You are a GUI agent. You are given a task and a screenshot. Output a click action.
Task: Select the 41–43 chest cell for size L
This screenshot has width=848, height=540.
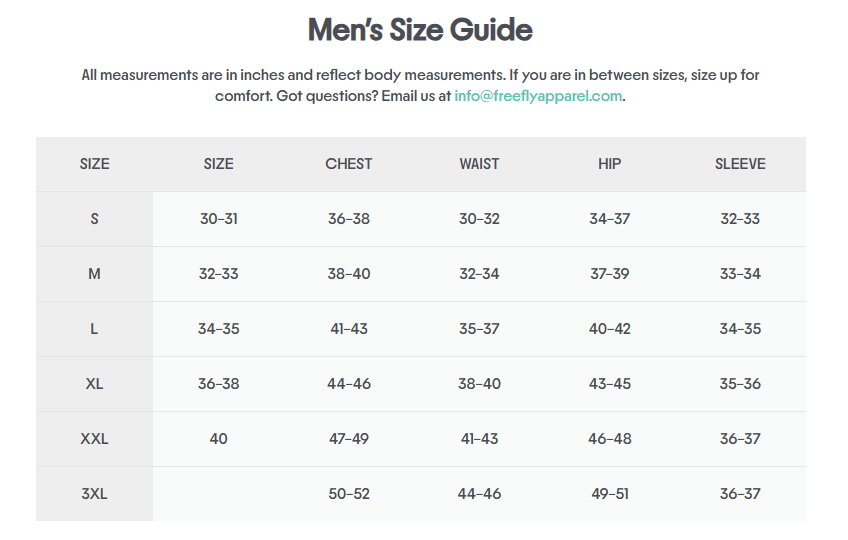coord(349,329)
